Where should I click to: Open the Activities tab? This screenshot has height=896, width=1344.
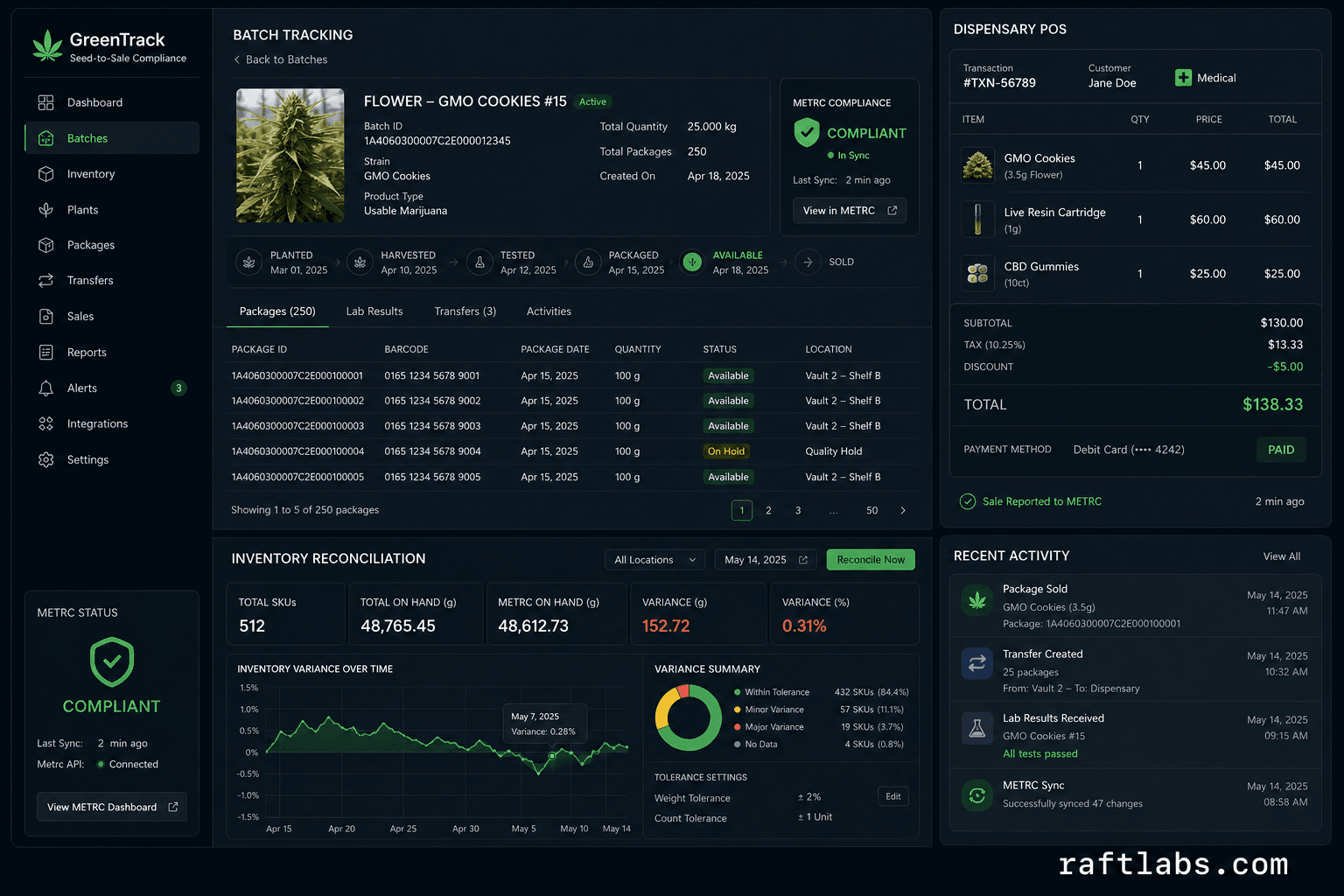(549, 311)
